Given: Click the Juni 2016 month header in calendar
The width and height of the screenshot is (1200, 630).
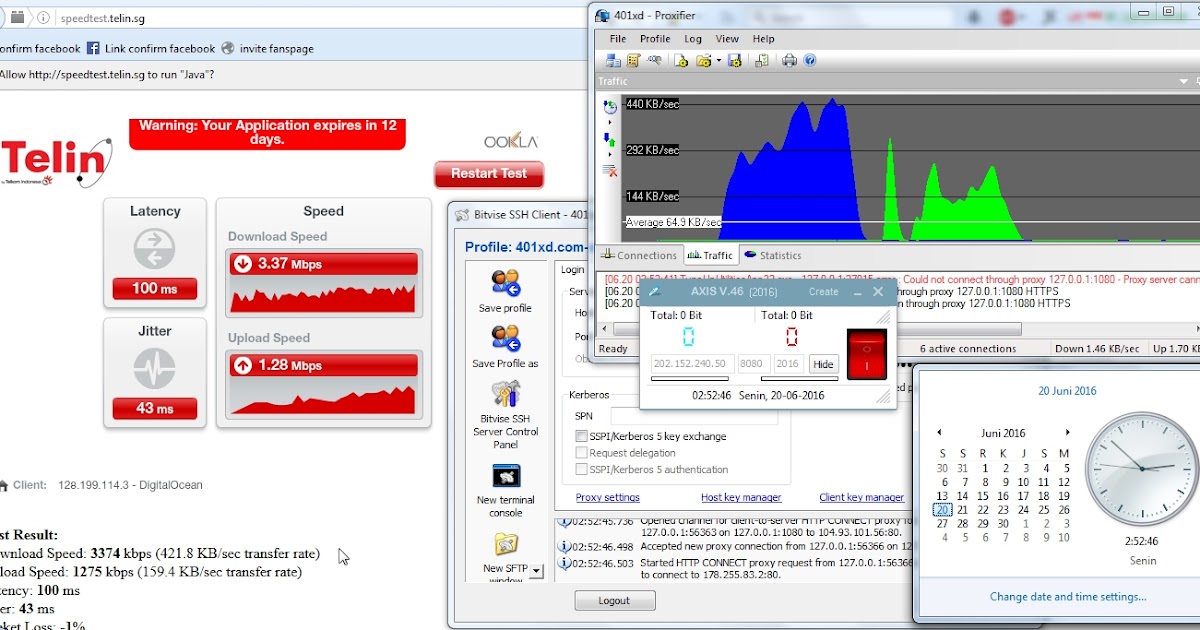Looking at the screenshot, I should tap(1003, 433).
